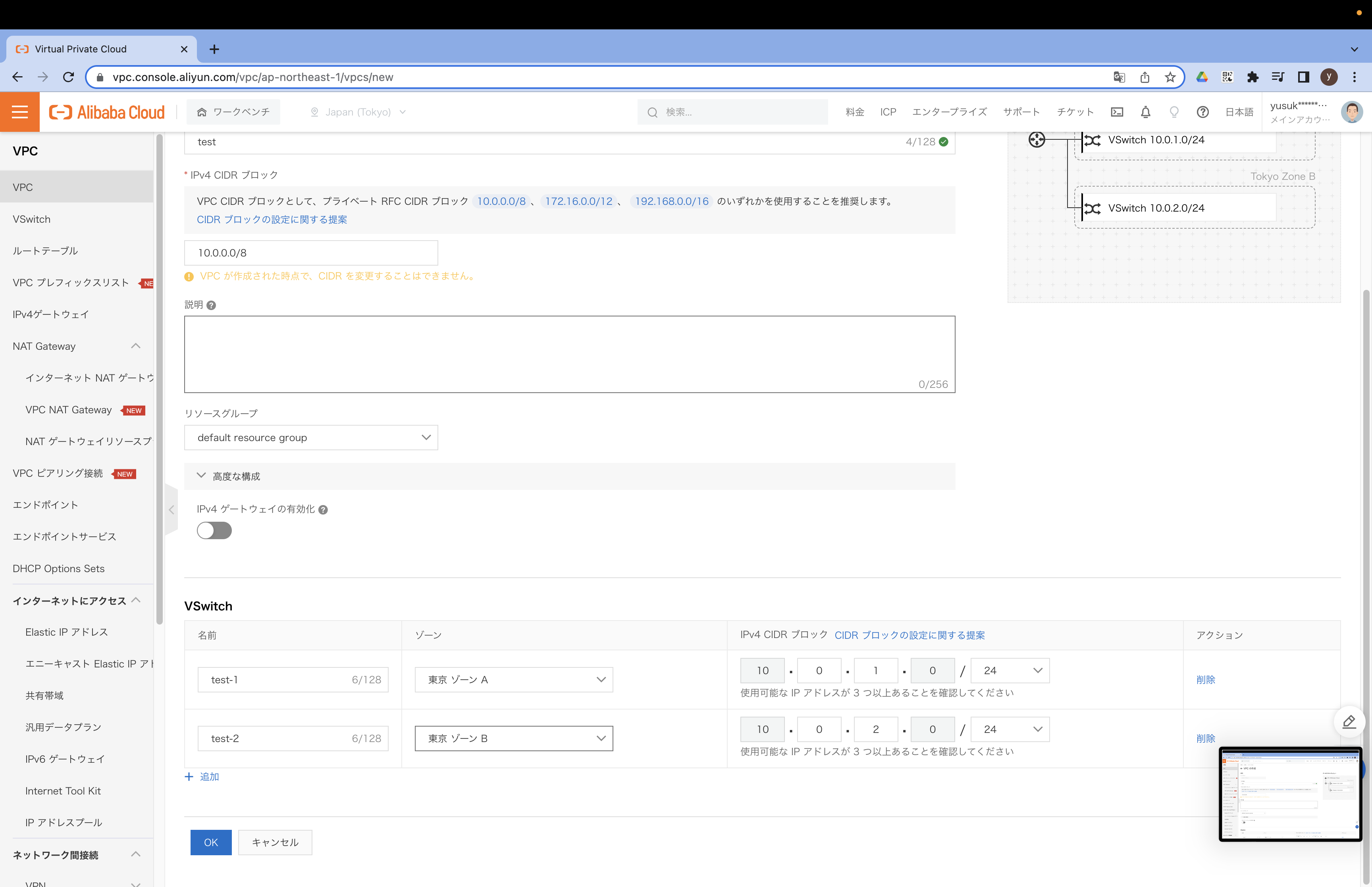Viewport: 1372px width, 887px height.
Task: Click the OK button
Action: (x=211, y=842)
